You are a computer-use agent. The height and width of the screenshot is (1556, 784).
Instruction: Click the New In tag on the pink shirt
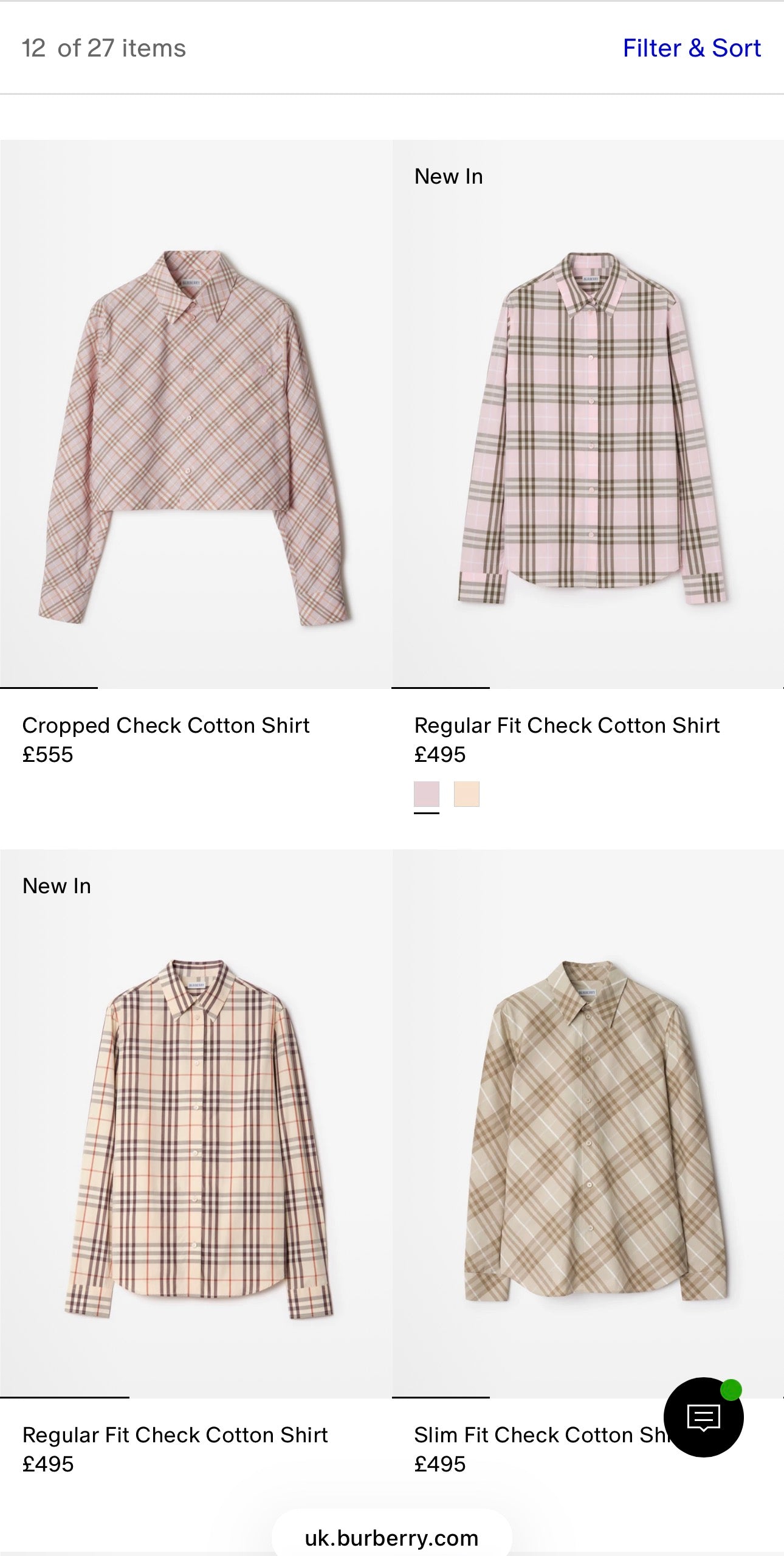click(448, 176)
